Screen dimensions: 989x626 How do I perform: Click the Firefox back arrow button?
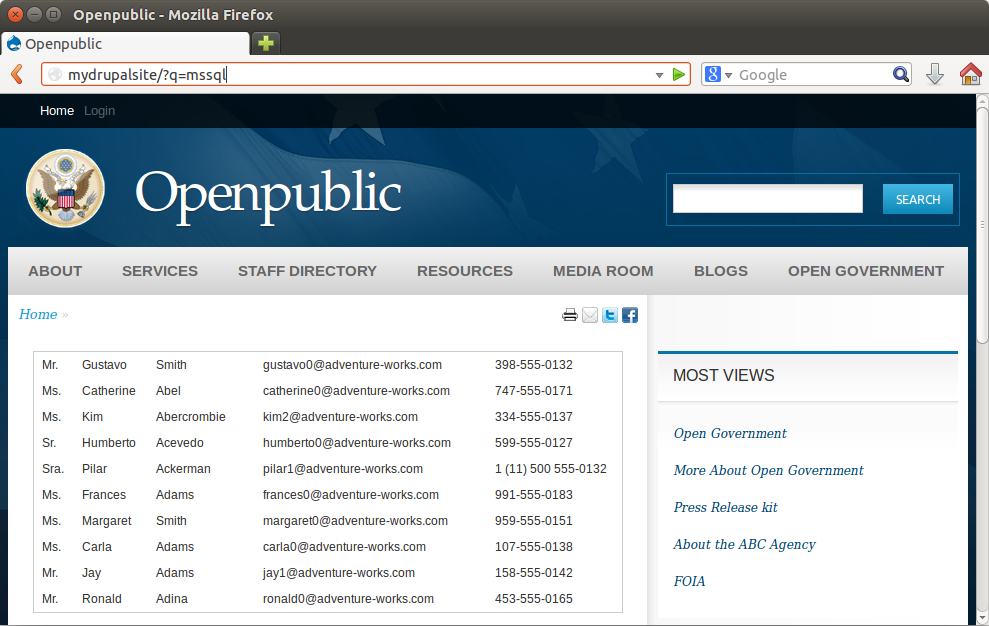click(18, 74)
